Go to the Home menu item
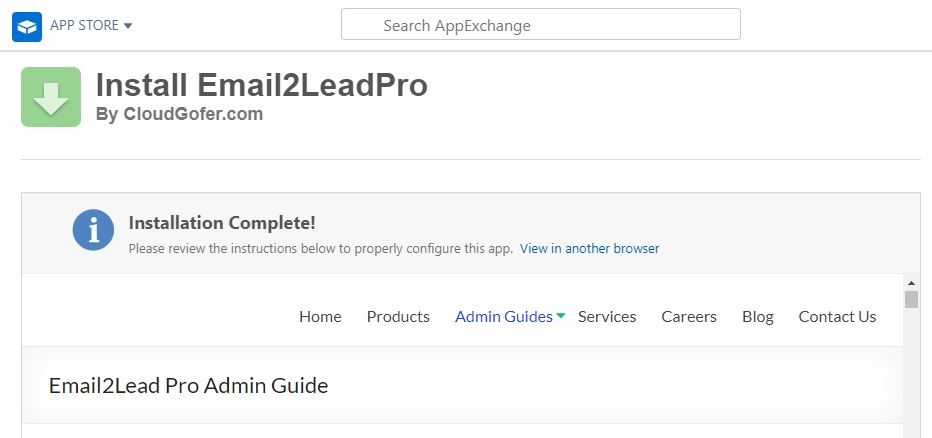The width and height of the screenshot is (932, 438). (x=320, y=316)
